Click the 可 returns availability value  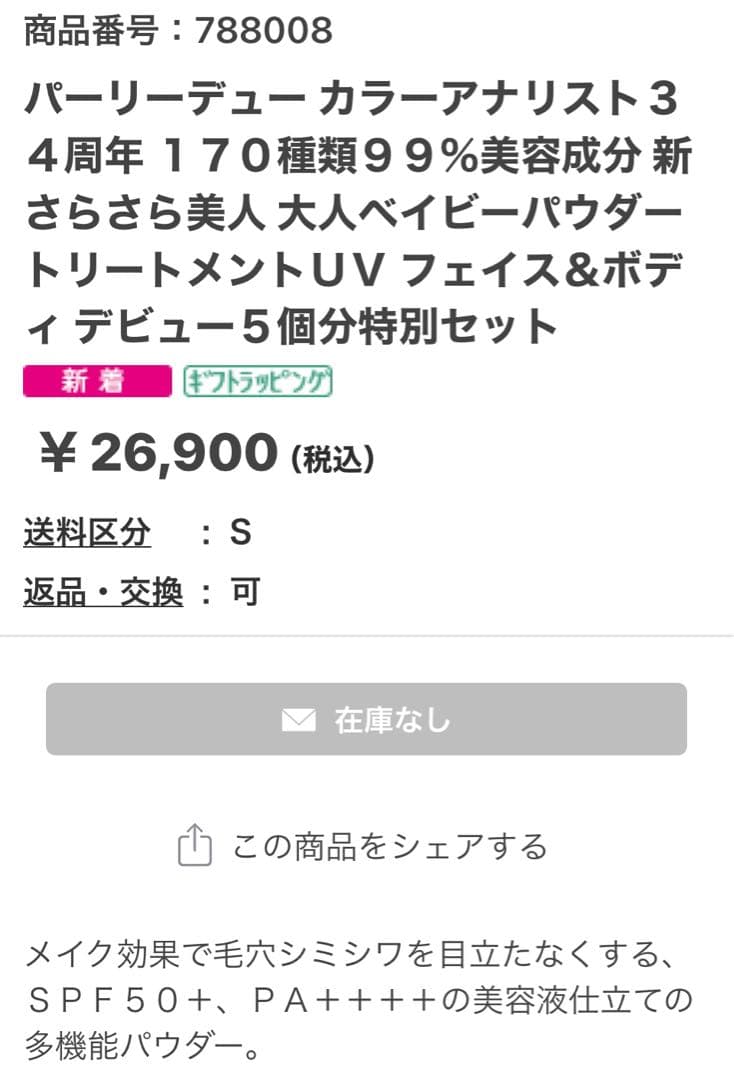coord(245,590)
